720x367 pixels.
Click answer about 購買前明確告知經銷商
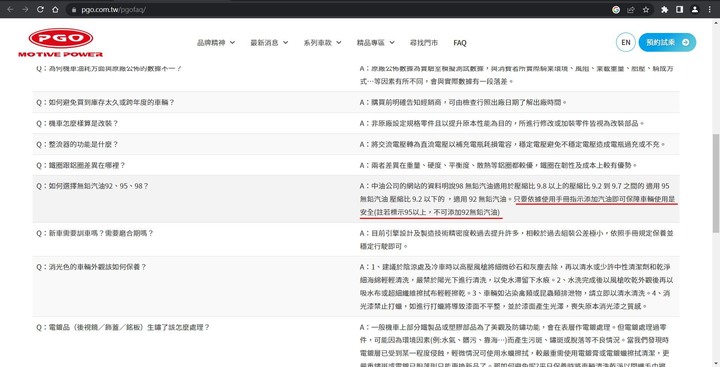pos(463,102)
